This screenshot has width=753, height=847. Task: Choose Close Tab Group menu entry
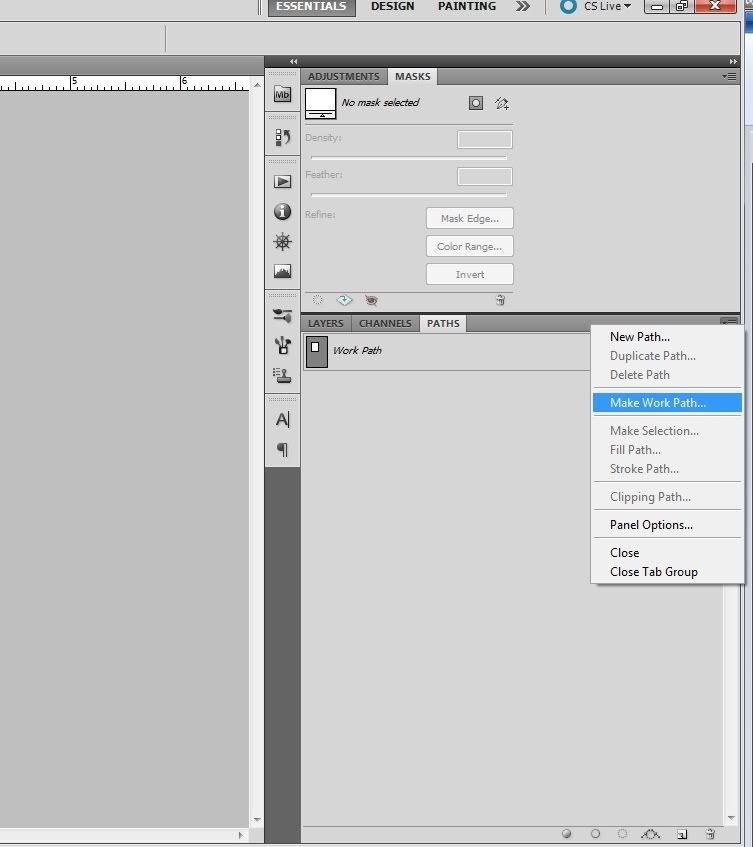[667, 572]
